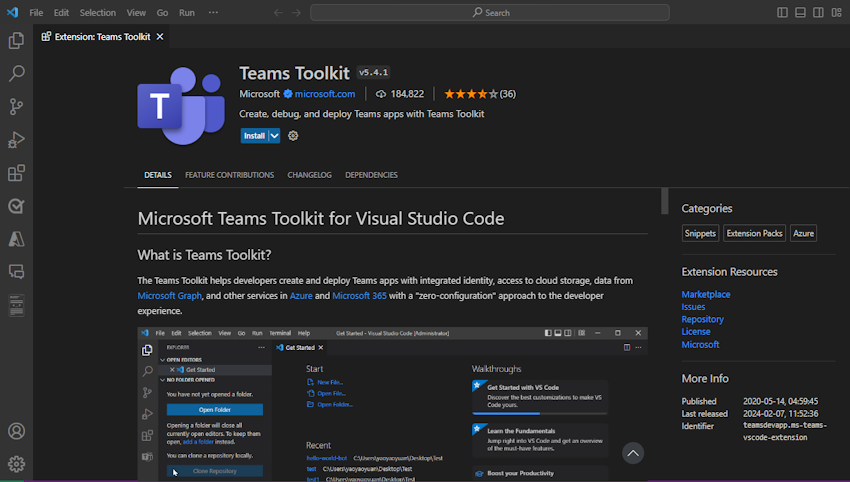Click the extension settings gear beside Install

pyautogui.click(x=293, y=136)
